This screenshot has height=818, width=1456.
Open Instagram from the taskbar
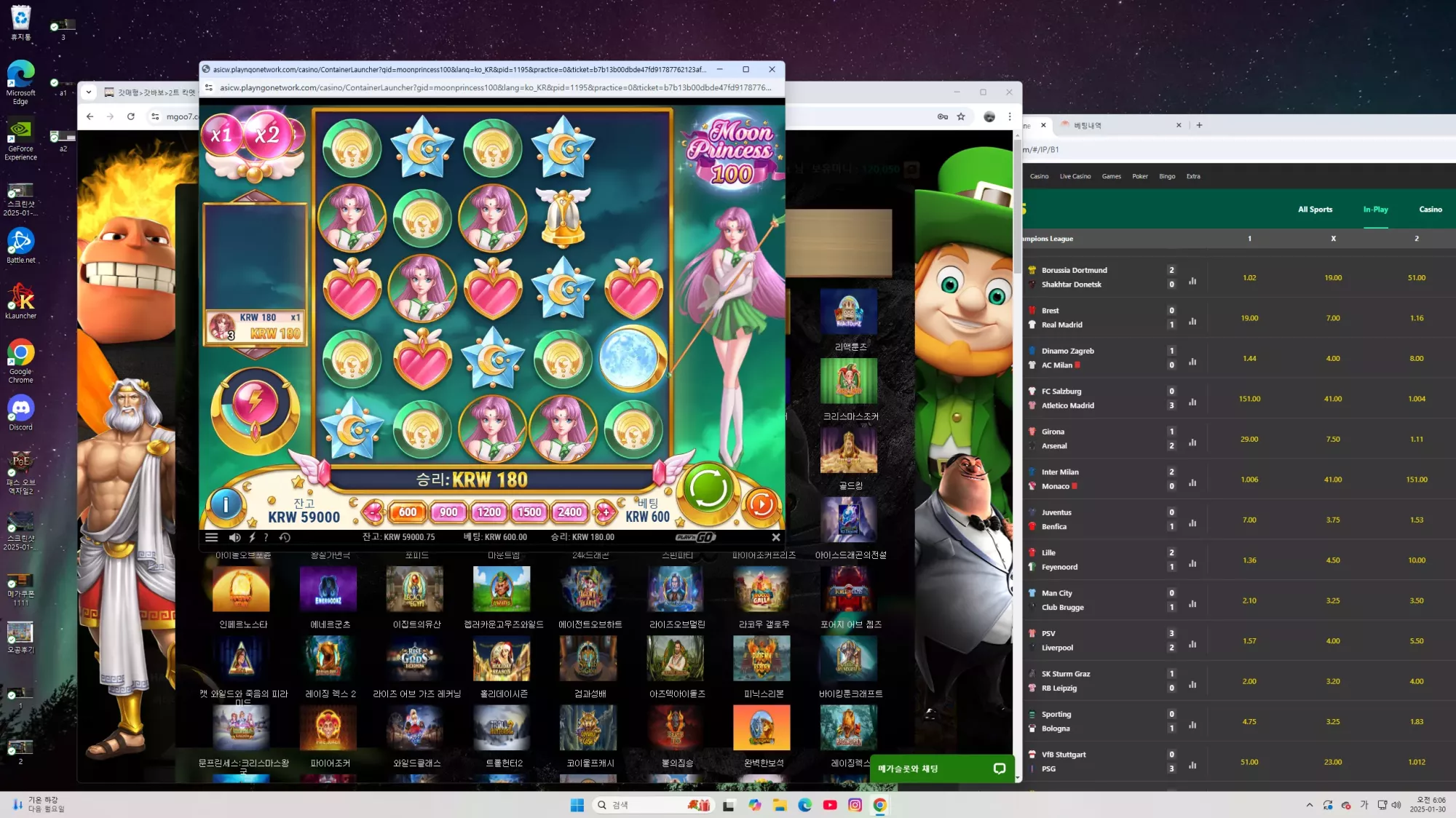click(855, 805)
